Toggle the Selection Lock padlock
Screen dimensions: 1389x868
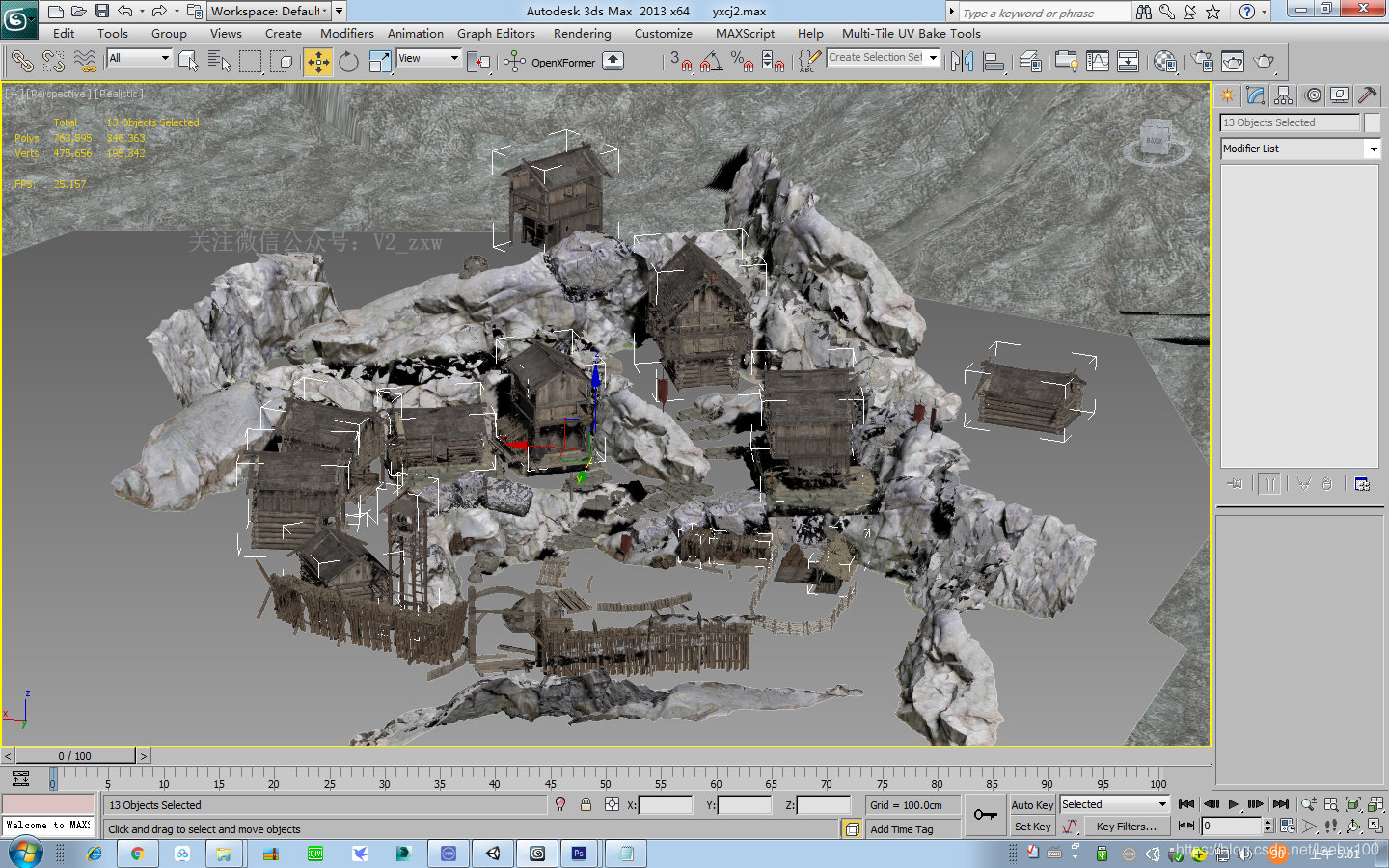(x=586, y=804)
